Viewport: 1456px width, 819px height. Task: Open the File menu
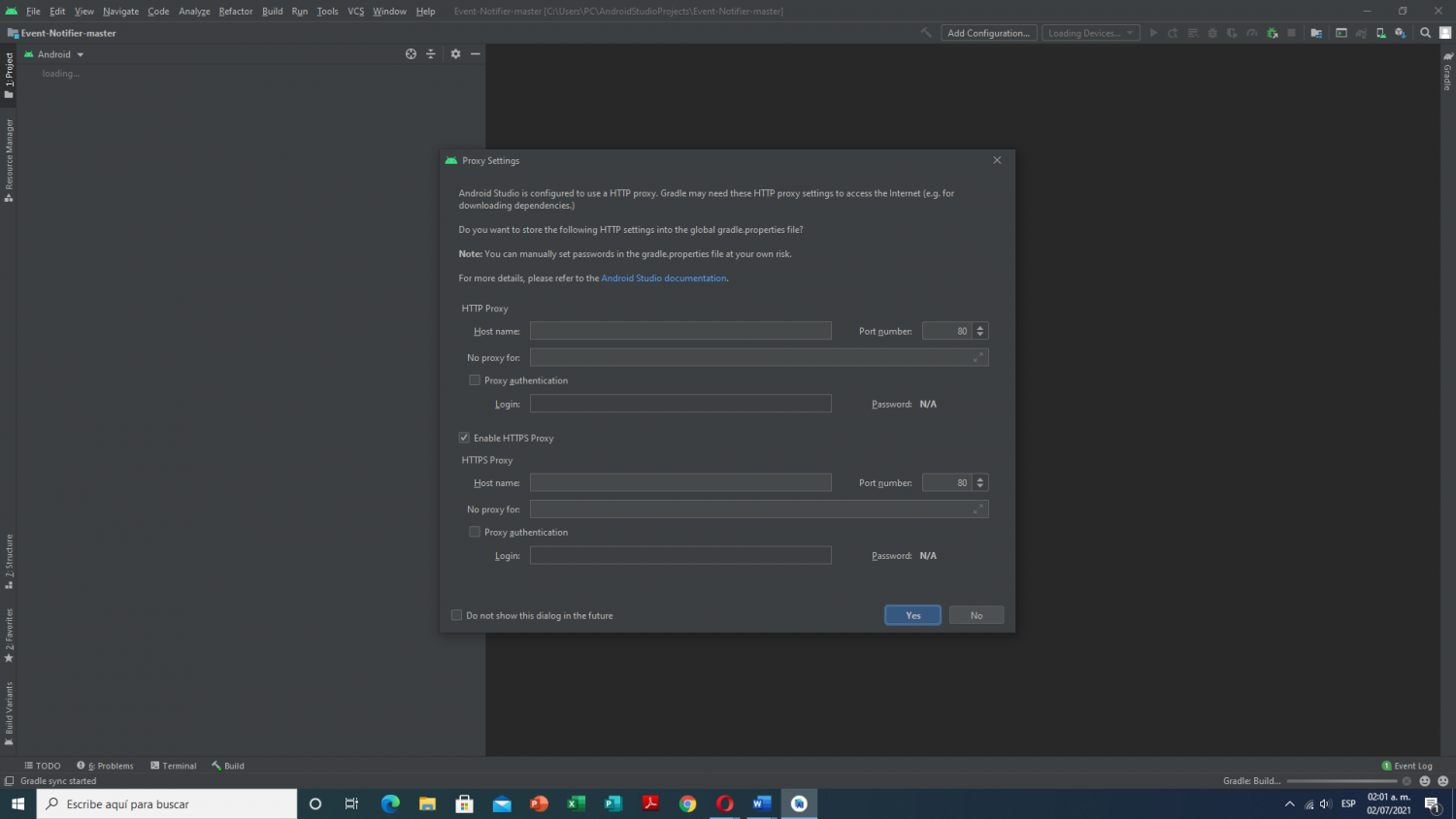(x=33, y=12)
